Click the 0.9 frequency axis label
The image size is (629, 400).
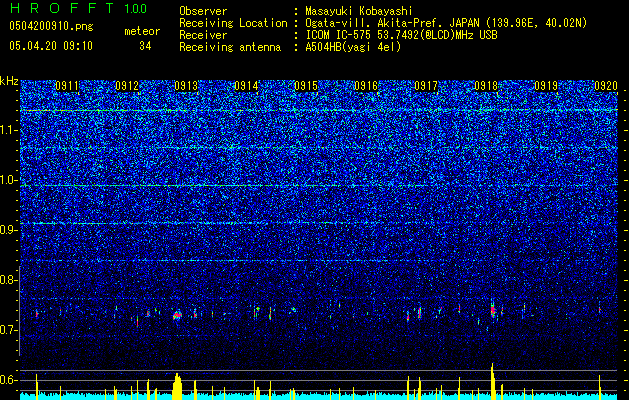pyautogui.click(x=9, y=230)
